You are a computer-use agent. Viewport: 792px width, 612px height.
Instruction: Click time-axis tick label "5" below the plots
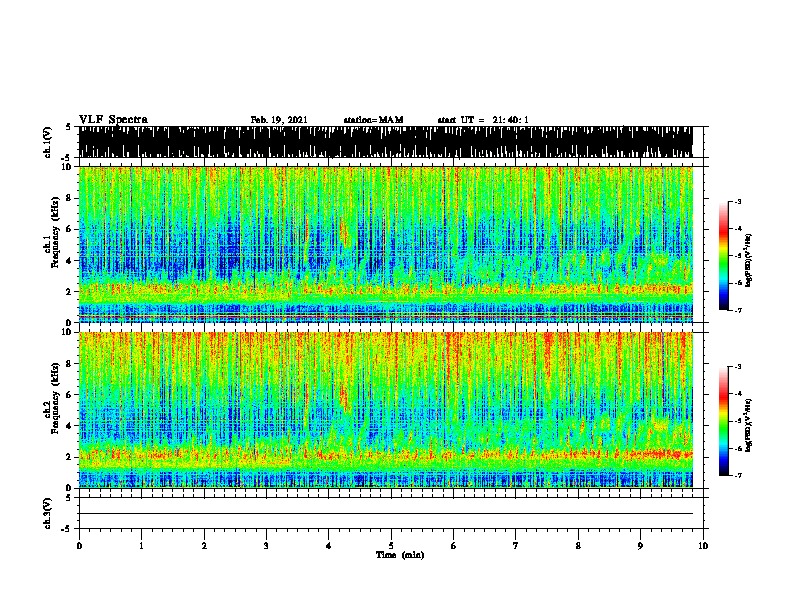pyautogui.click(x=391, y=546)
